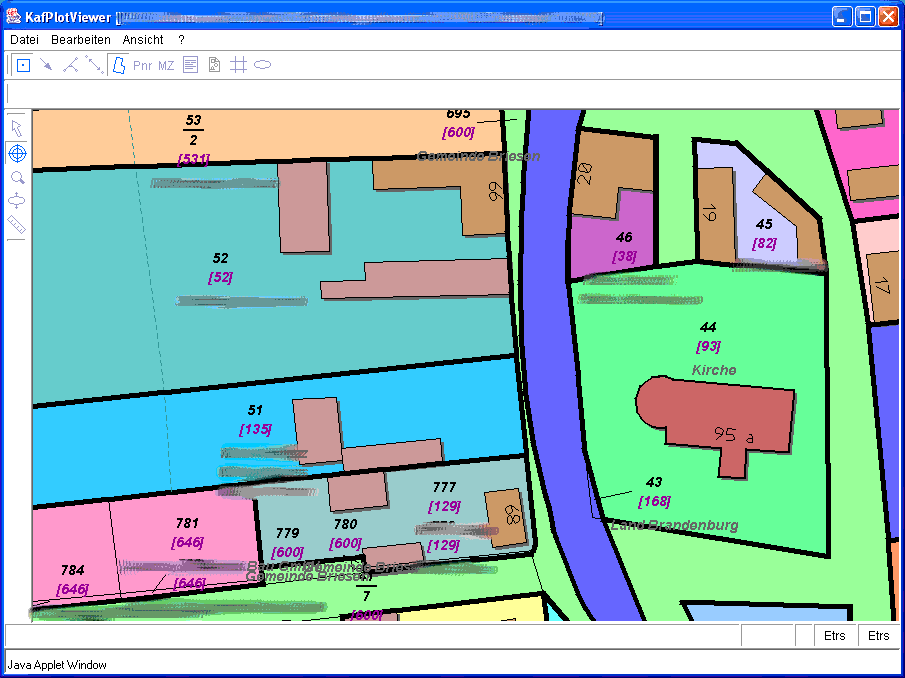The height and width of the screenshot is (678, 905).
Task: Toggle the blue parcel outline tool
Action: coord(118,66)
